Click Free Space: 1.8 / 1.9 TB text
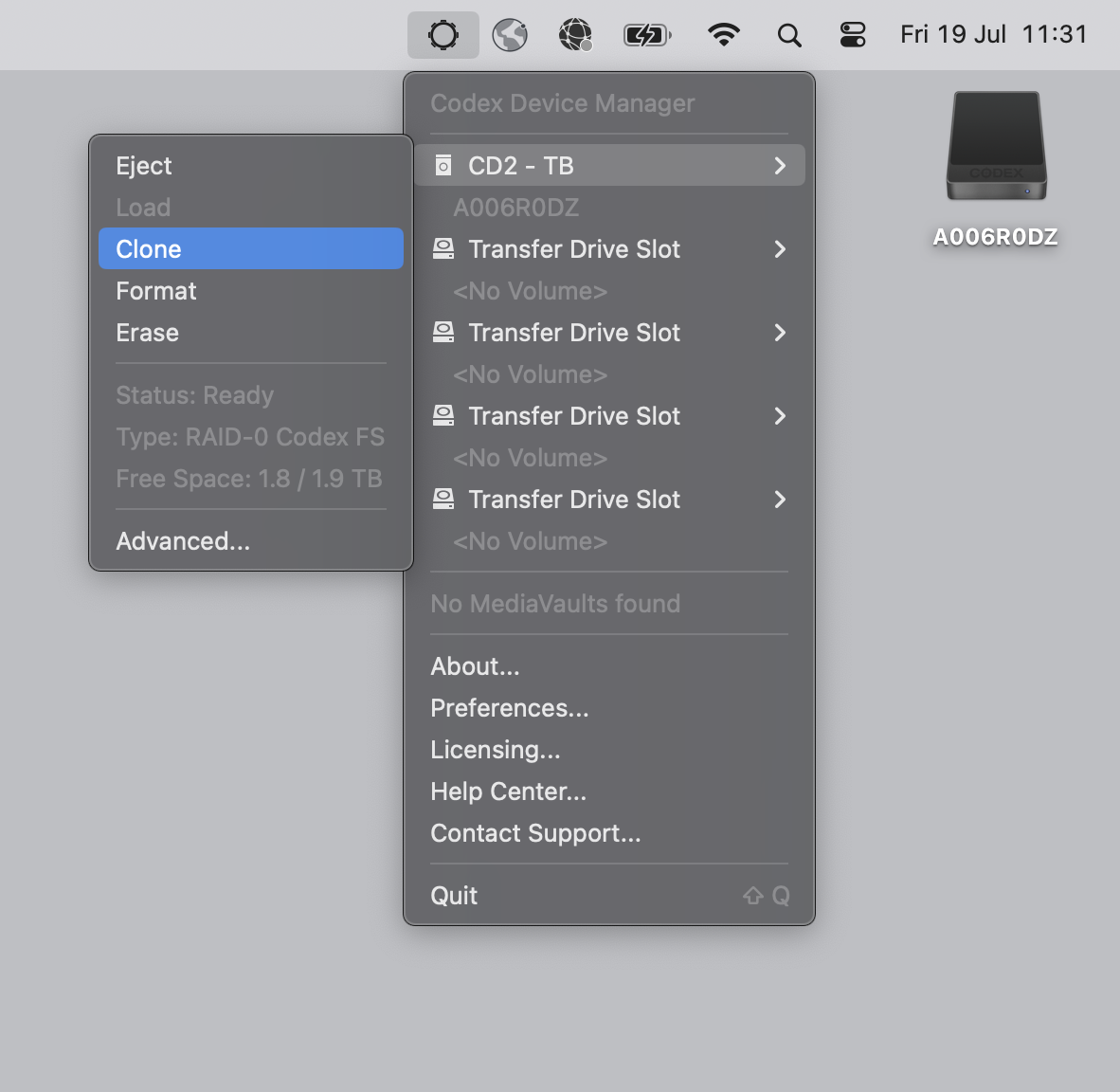This screenshot has height=1092, width=1120. [248, 479]
